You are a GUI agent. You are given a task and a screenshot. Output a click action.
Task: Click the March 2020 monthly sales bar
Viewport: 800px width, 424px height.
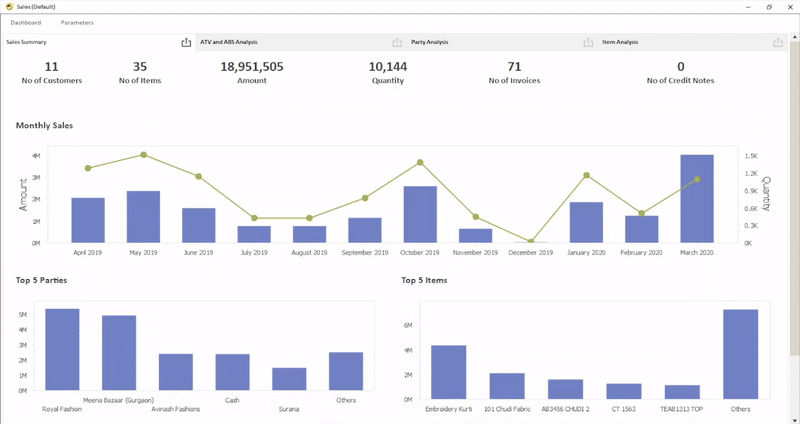(x=697, y=198)
